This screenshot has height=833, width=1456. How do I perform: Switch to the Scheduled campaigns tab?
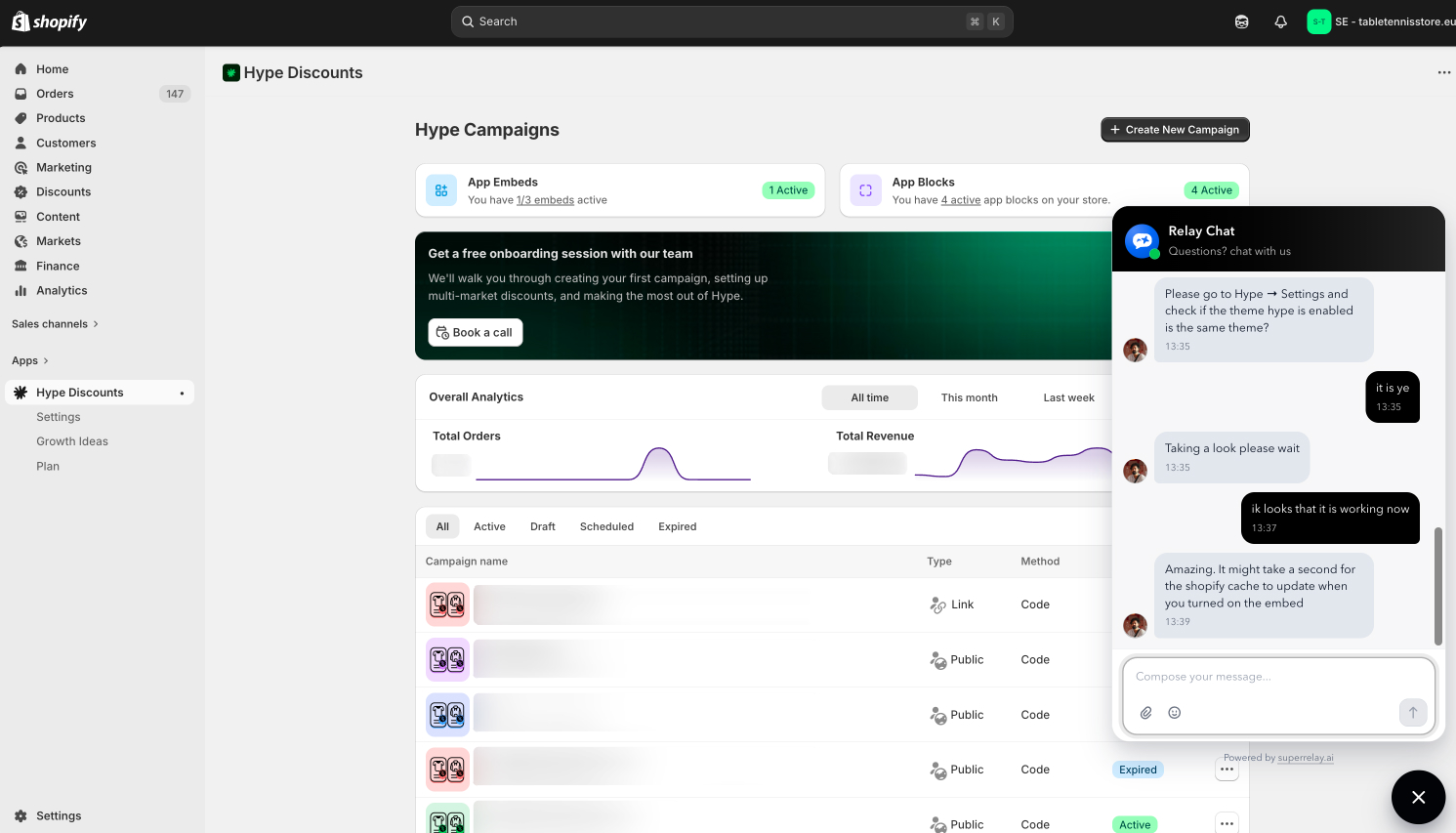(x=606, y=526)
